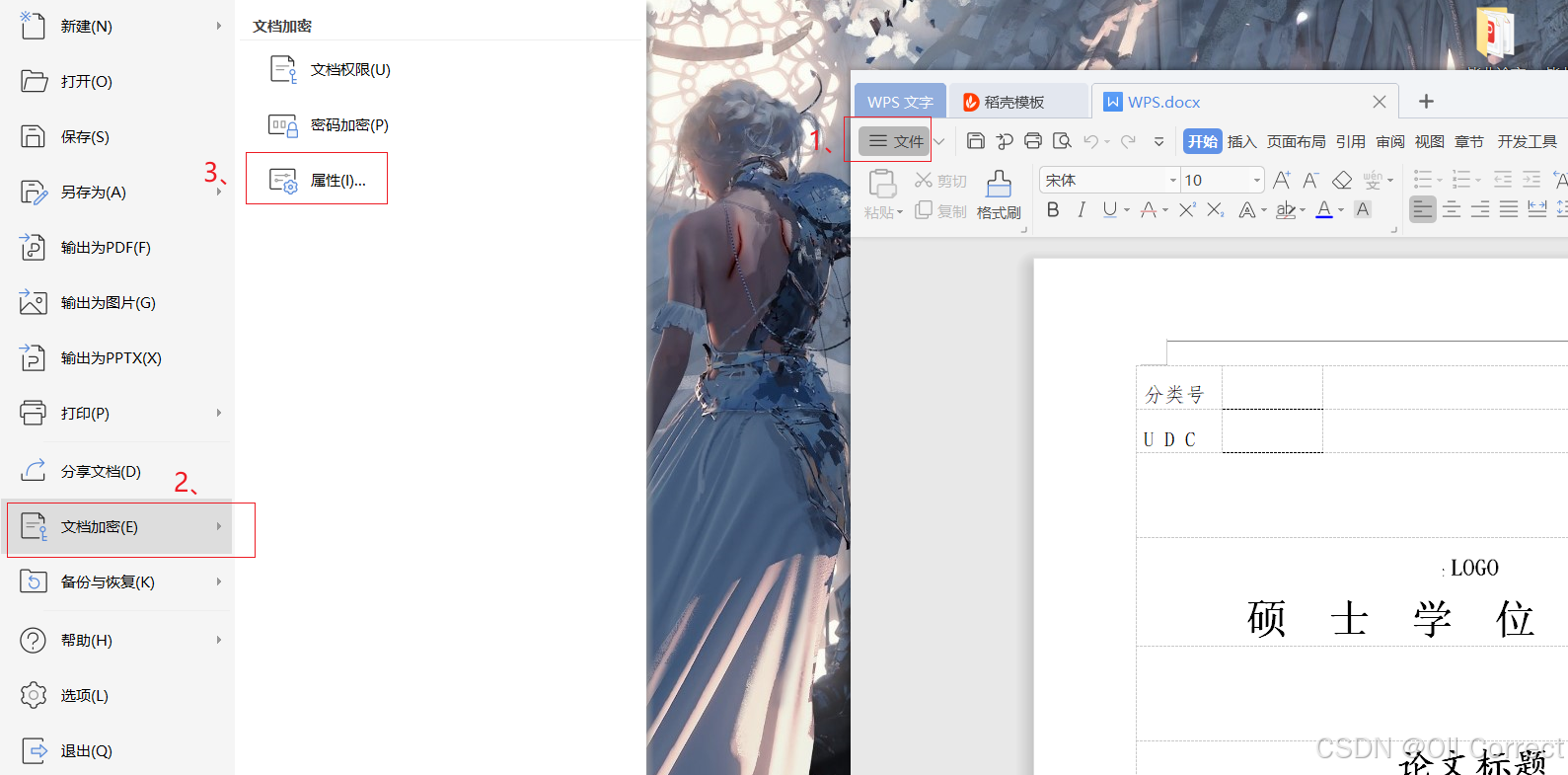Open the 审阅 ribbon tab
The image size is (1568, 775).
pos(1390,141)
